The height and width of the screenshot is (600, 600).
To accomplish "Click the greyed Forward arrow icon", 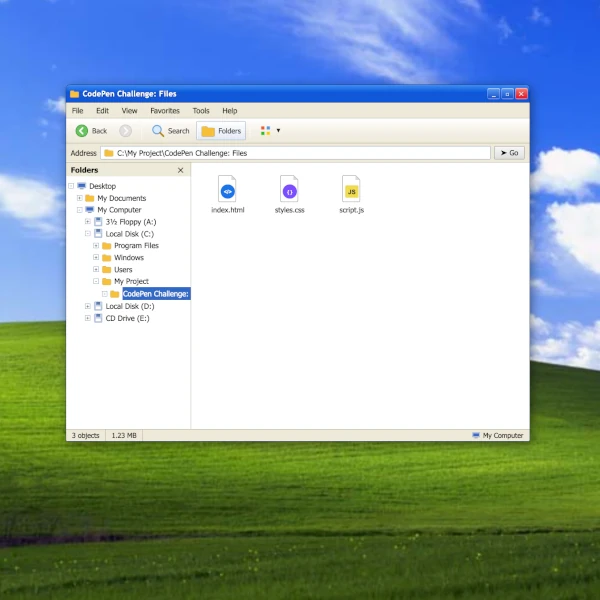I will [126, 131].
